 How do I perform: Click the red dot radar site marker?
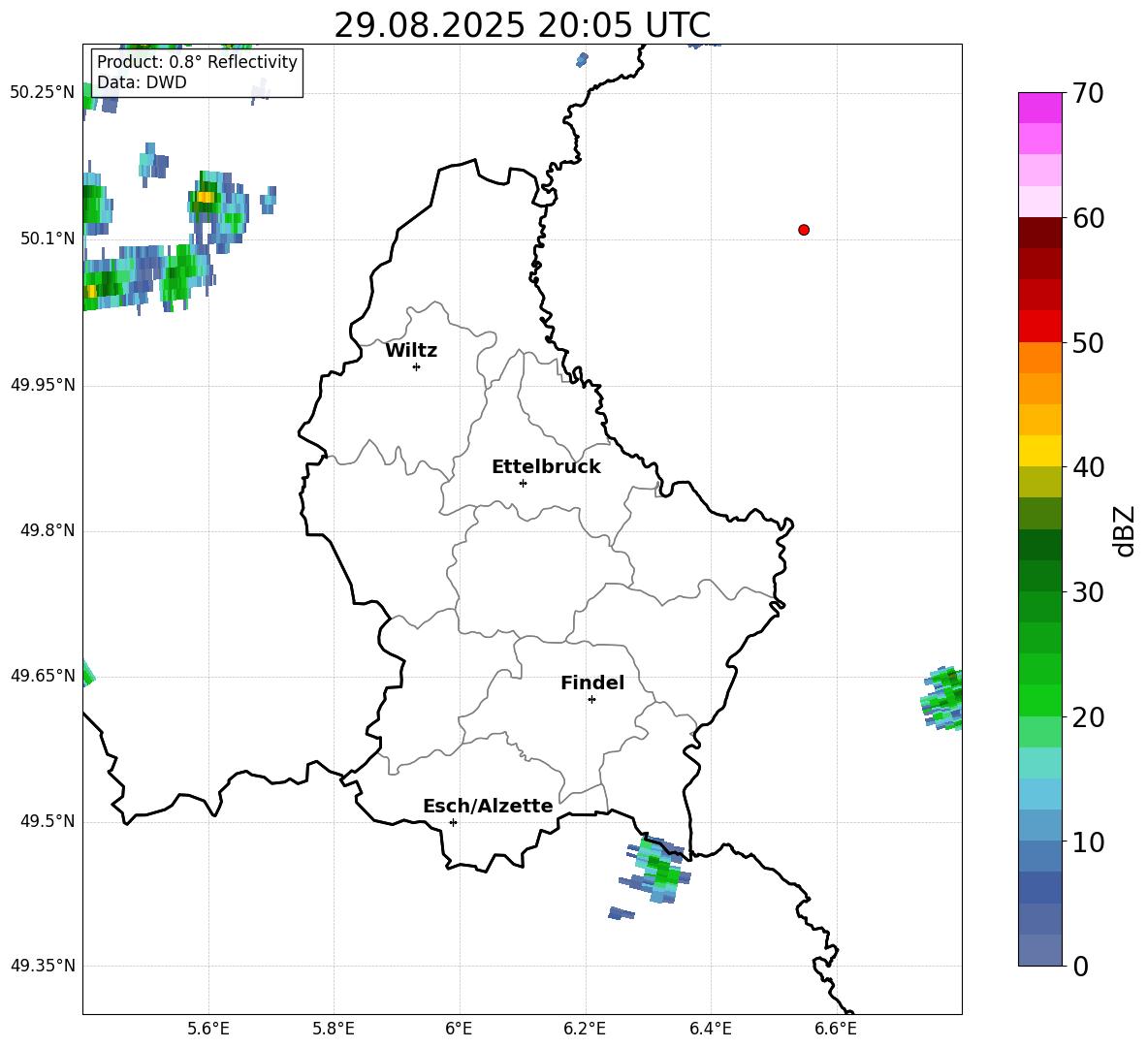tap(804, 230)
